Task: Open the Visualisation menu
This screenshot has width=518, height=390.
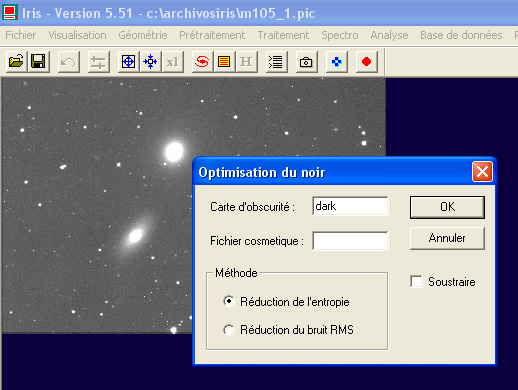Action: pos(77,35)
